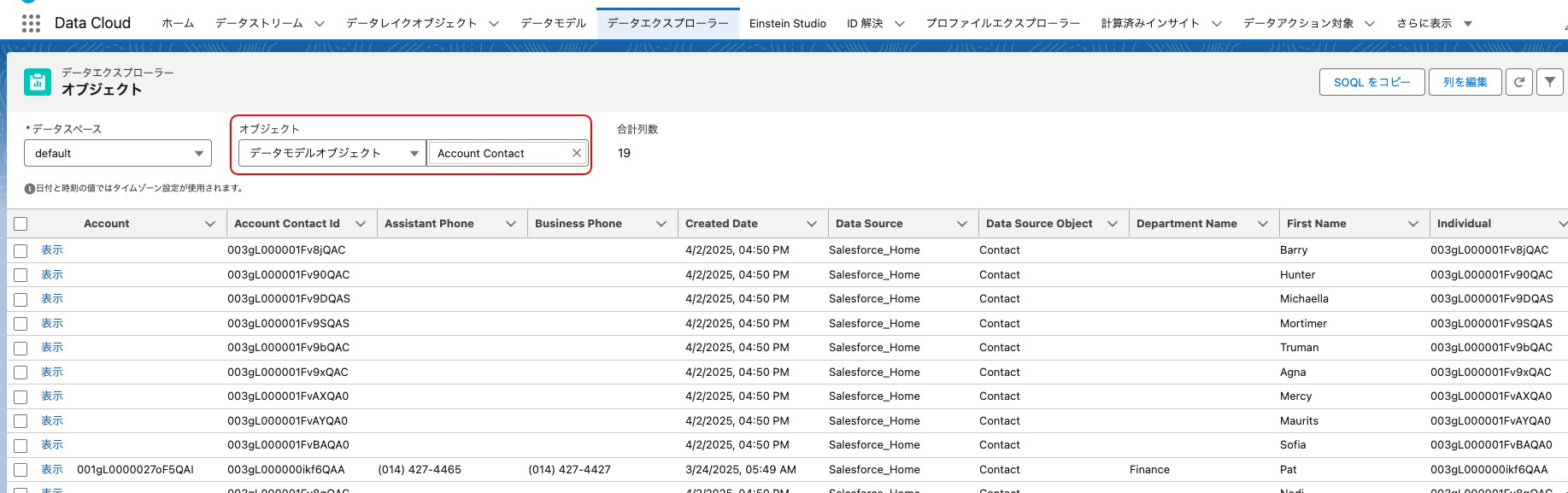Screen dimensions: 1568x493
Task: Expand the データレイクオブジェクト tab chevron
Action: pos(494,24)
